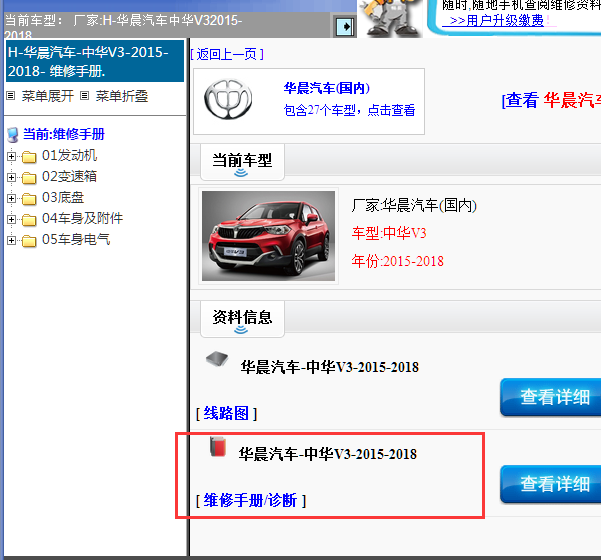Click the 01发动机 folder icon
Viewport: 601px width, 560px height.
click(x=29, y=157)
